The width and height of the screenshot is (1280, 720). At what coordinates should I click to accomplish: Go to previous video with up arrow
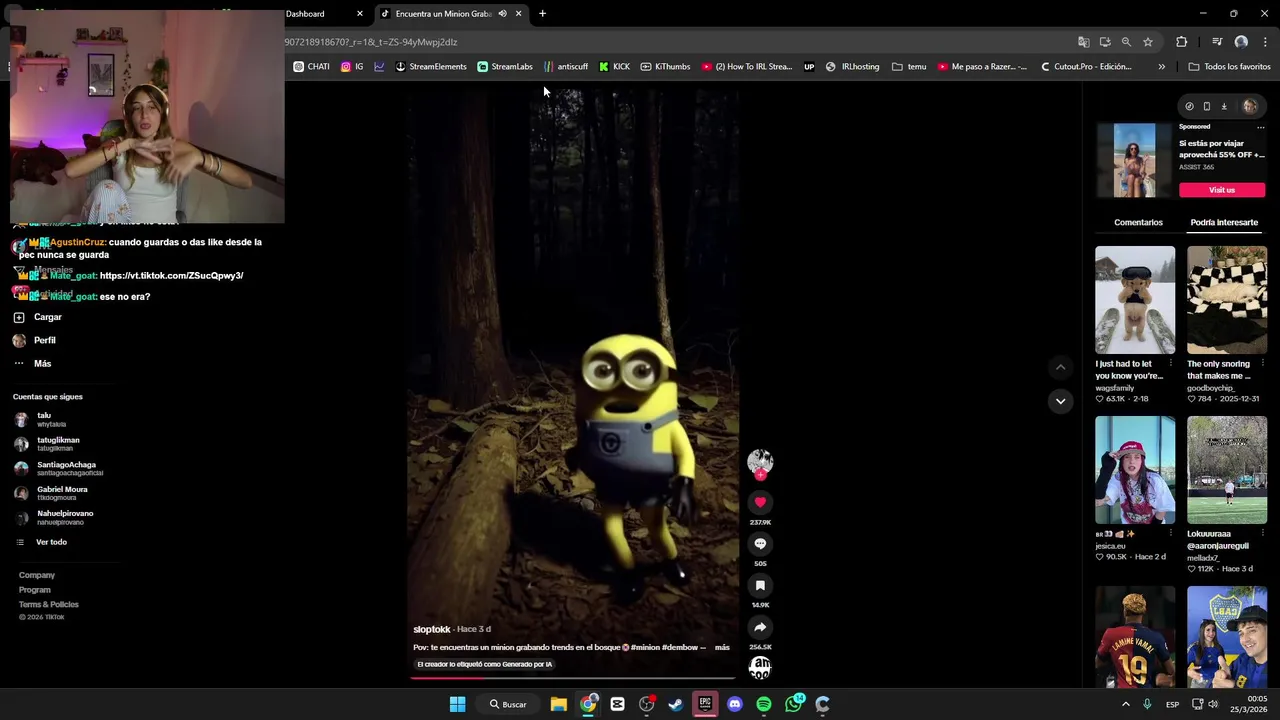pos(1061,367)
